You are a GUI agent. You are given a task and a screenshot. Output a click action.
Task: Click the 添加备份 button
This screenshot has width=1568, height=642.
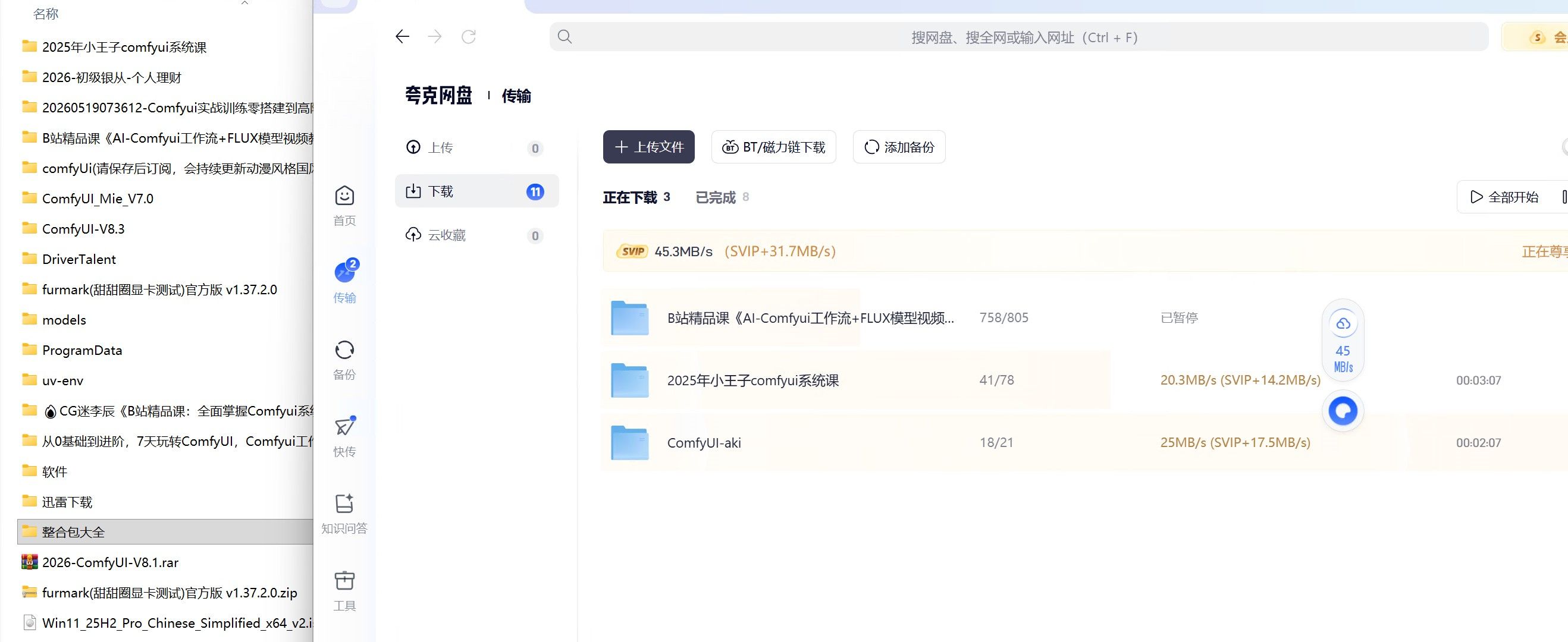[x=899, y=147]
